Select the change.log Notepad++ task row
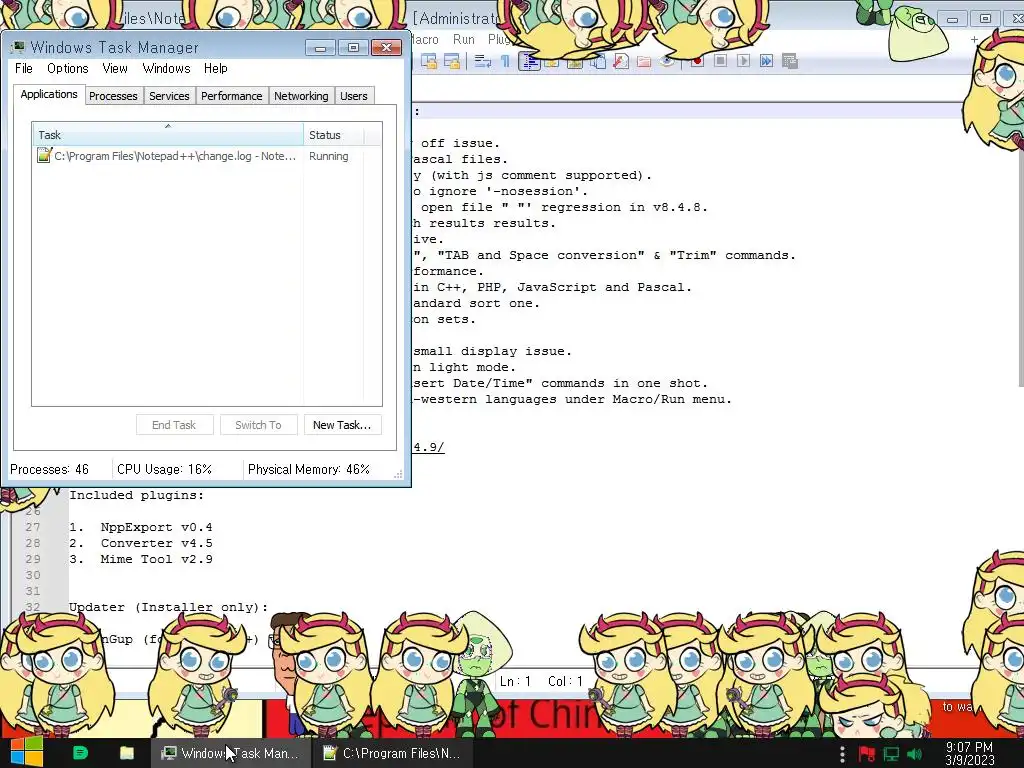Viewport: 1024px width, 768px height. click(x=207, y=155)
